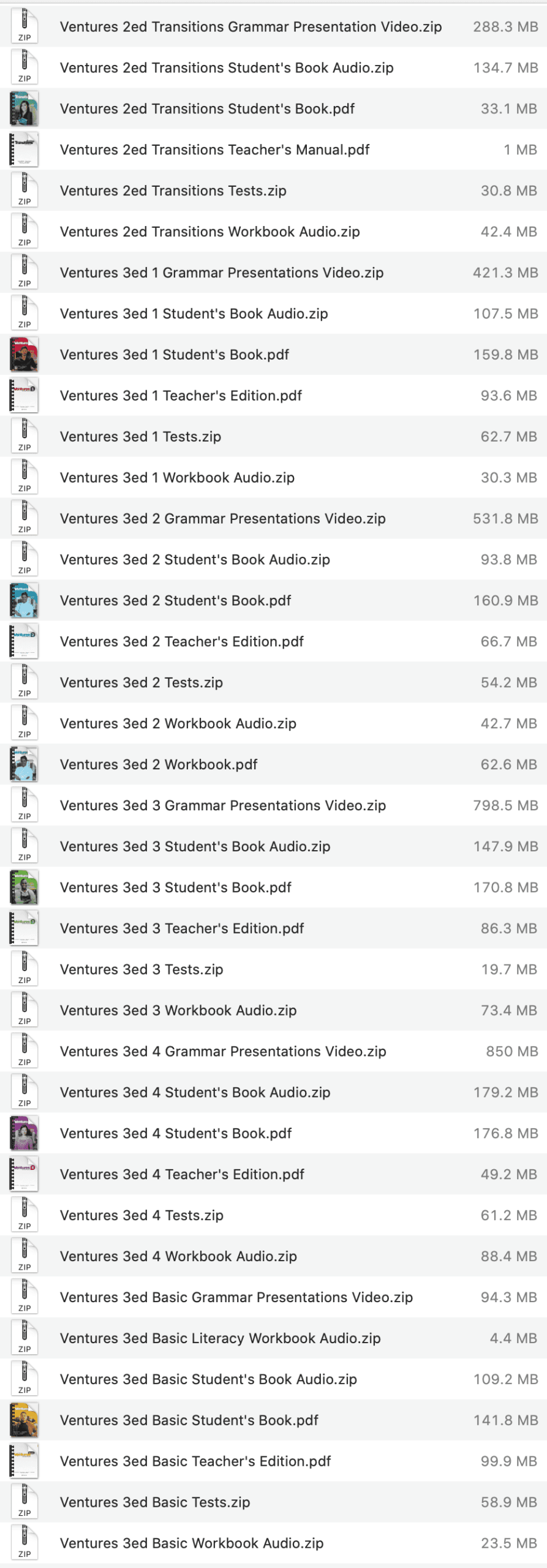
Task: Click the 4.4 MB size value
Action: 513,1340
